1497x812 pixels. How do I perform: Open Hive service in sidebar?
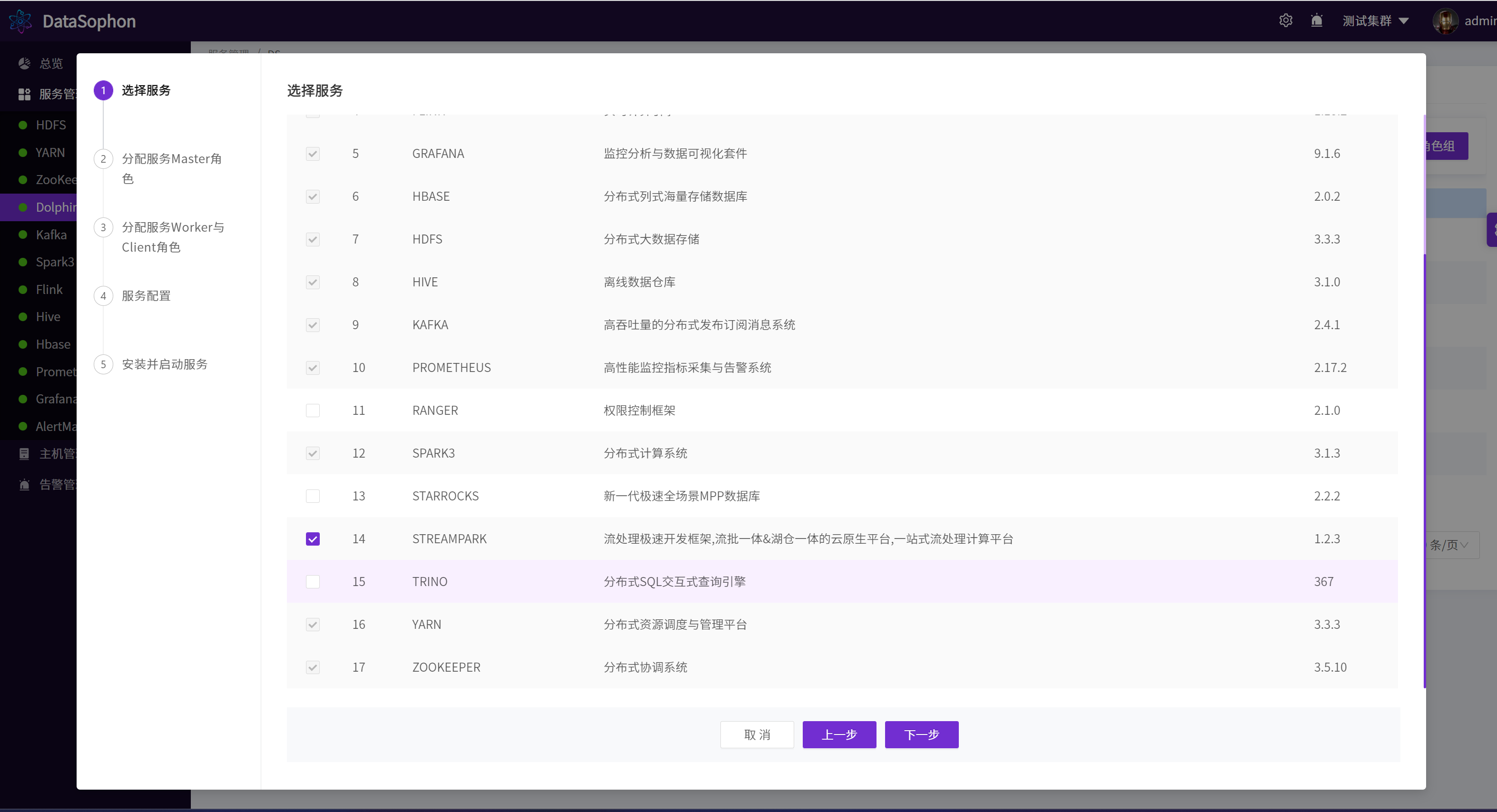pyautogui.click(x=48, y=316)
